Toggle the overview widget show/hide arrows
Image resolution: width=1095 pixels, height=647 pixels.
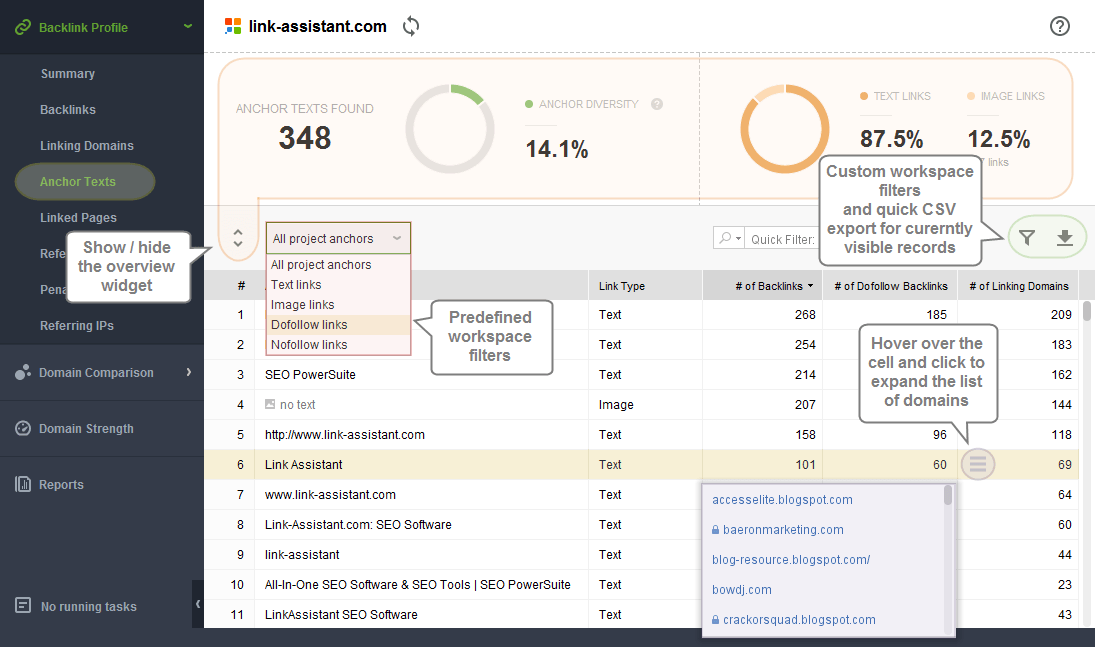(x=237, y=238)
